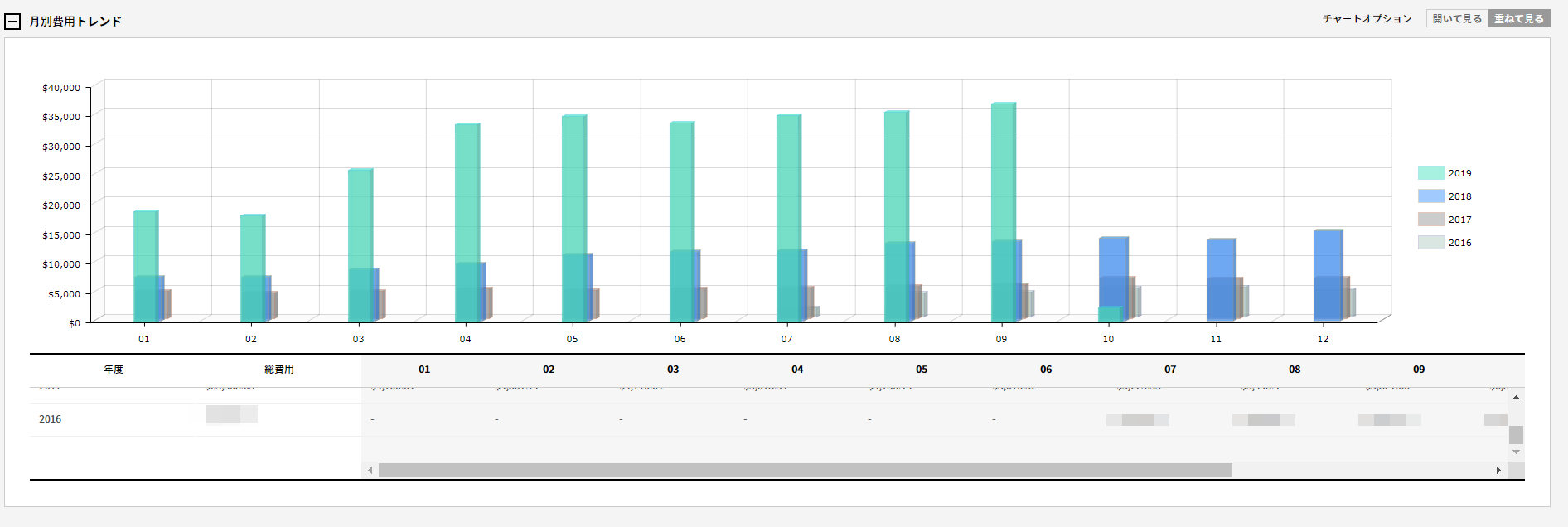
Task: Select the 09 month column header
Action: click(1419, 370)
